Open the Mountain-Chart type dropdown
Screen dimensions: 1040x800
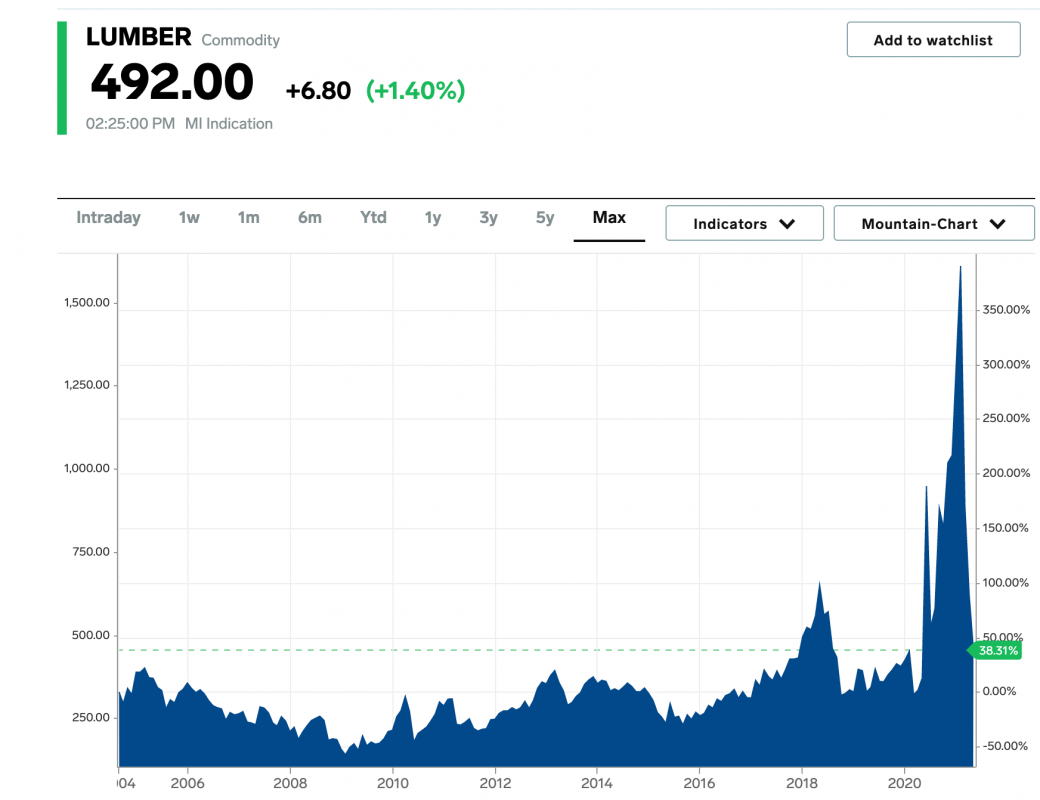(934, 224)
